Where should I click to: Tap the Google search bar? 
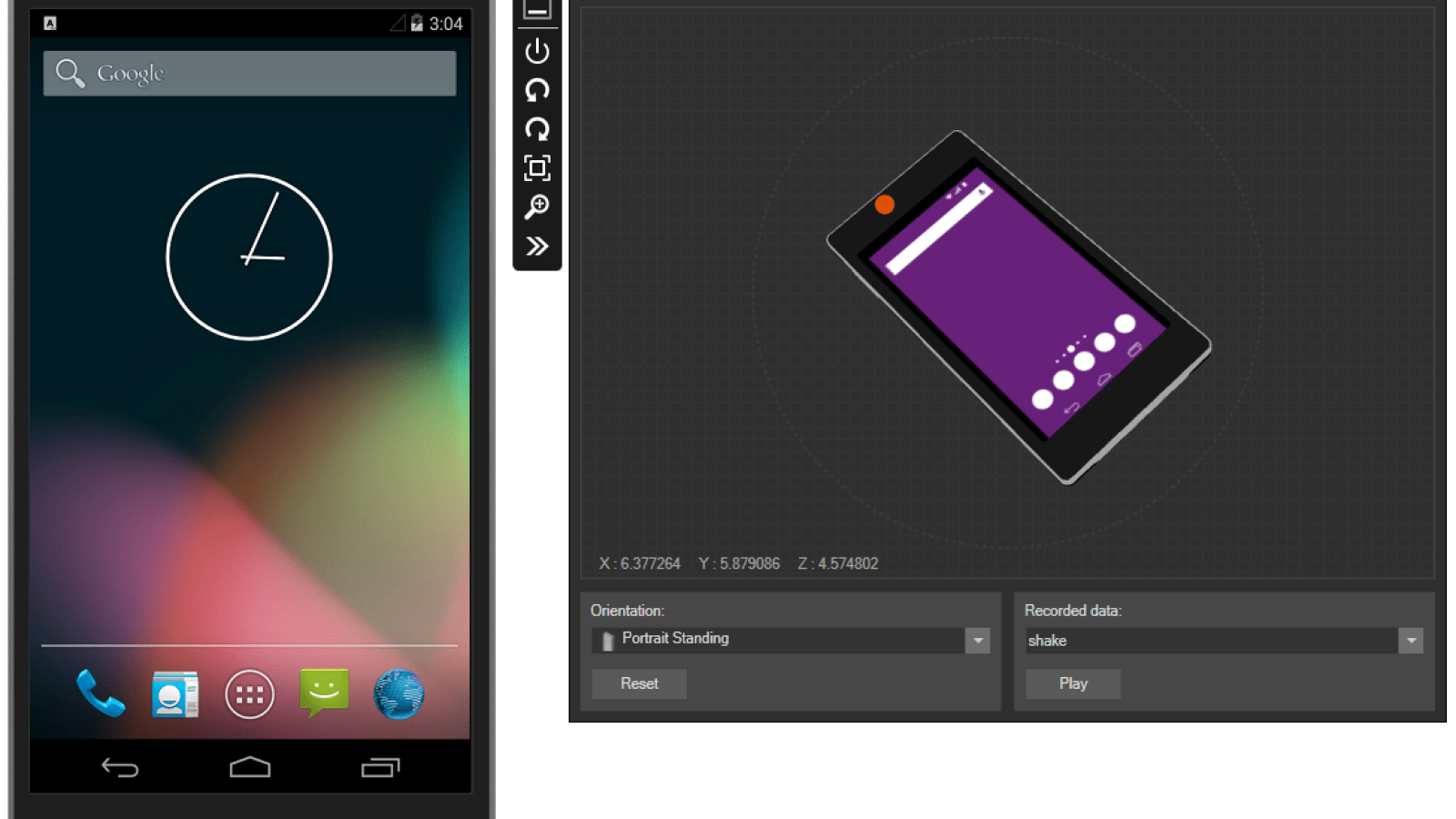(x=249, y=73)
